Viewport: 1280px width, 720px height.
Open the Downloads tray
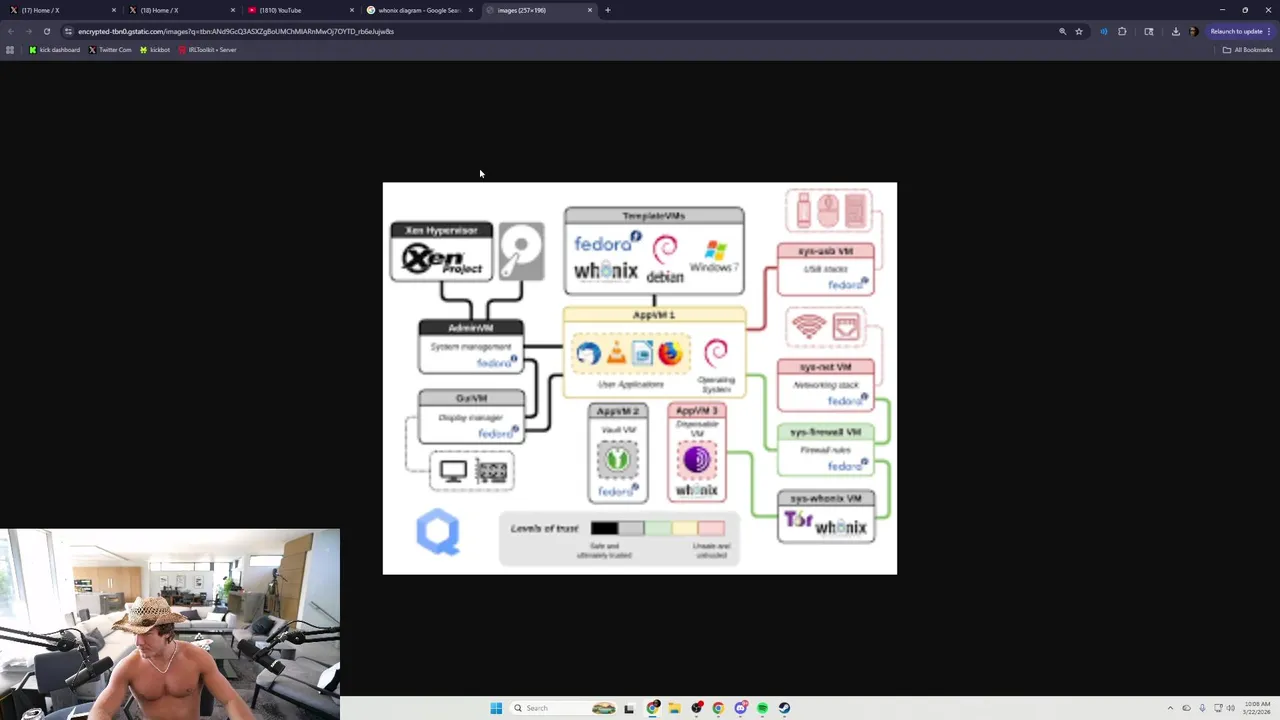coord(1176,31)
